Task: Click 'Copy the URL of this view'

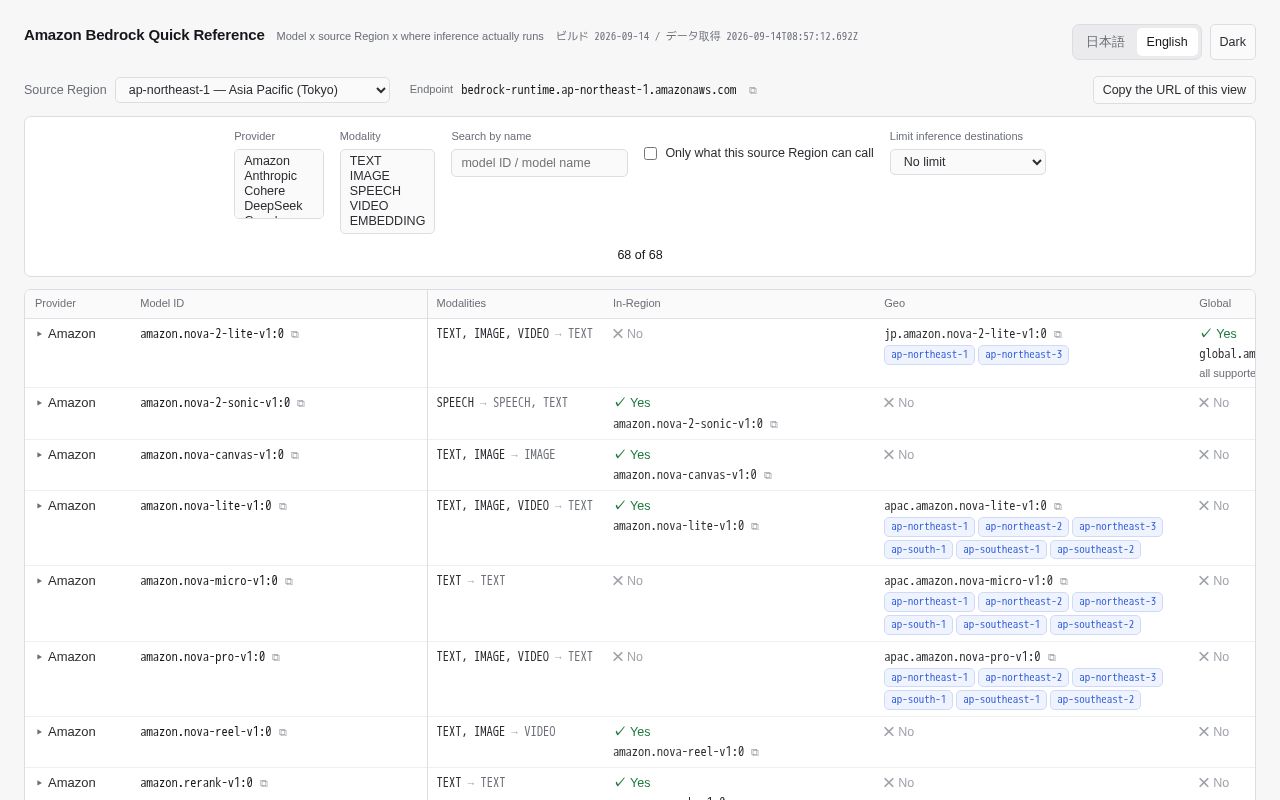Action: [x=1174, y=90]
